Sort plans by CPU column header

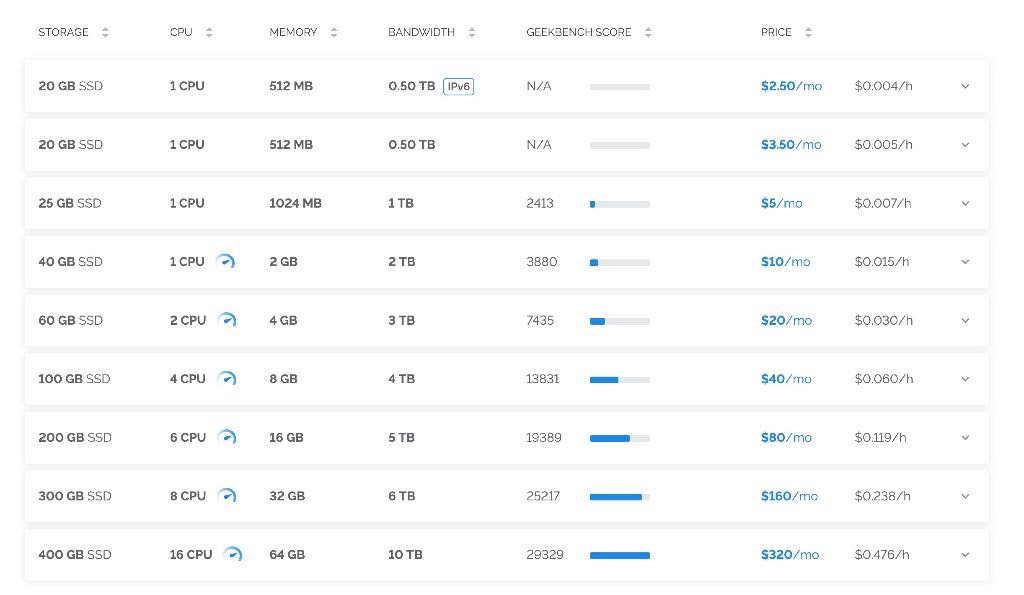point(209,33)
